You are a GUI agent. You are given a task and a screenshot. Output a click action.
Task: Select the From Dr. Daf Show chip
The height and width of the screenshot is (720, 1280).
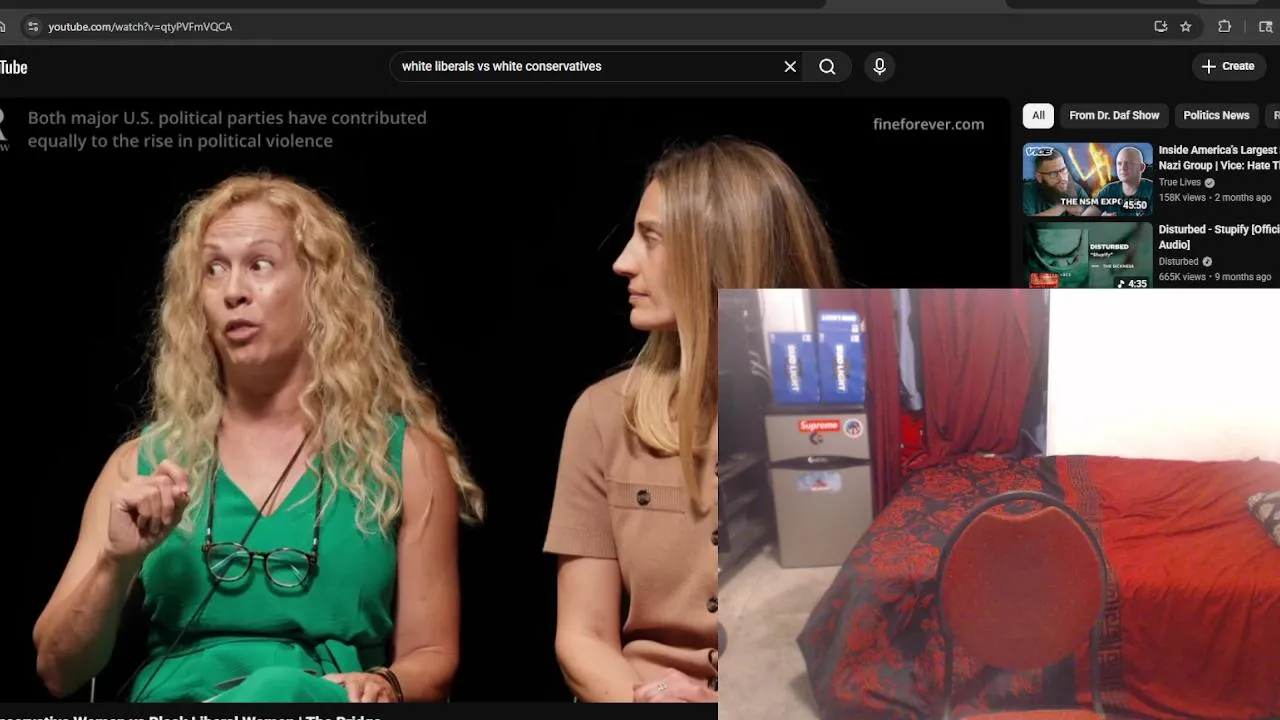[x=1114, y=115]
